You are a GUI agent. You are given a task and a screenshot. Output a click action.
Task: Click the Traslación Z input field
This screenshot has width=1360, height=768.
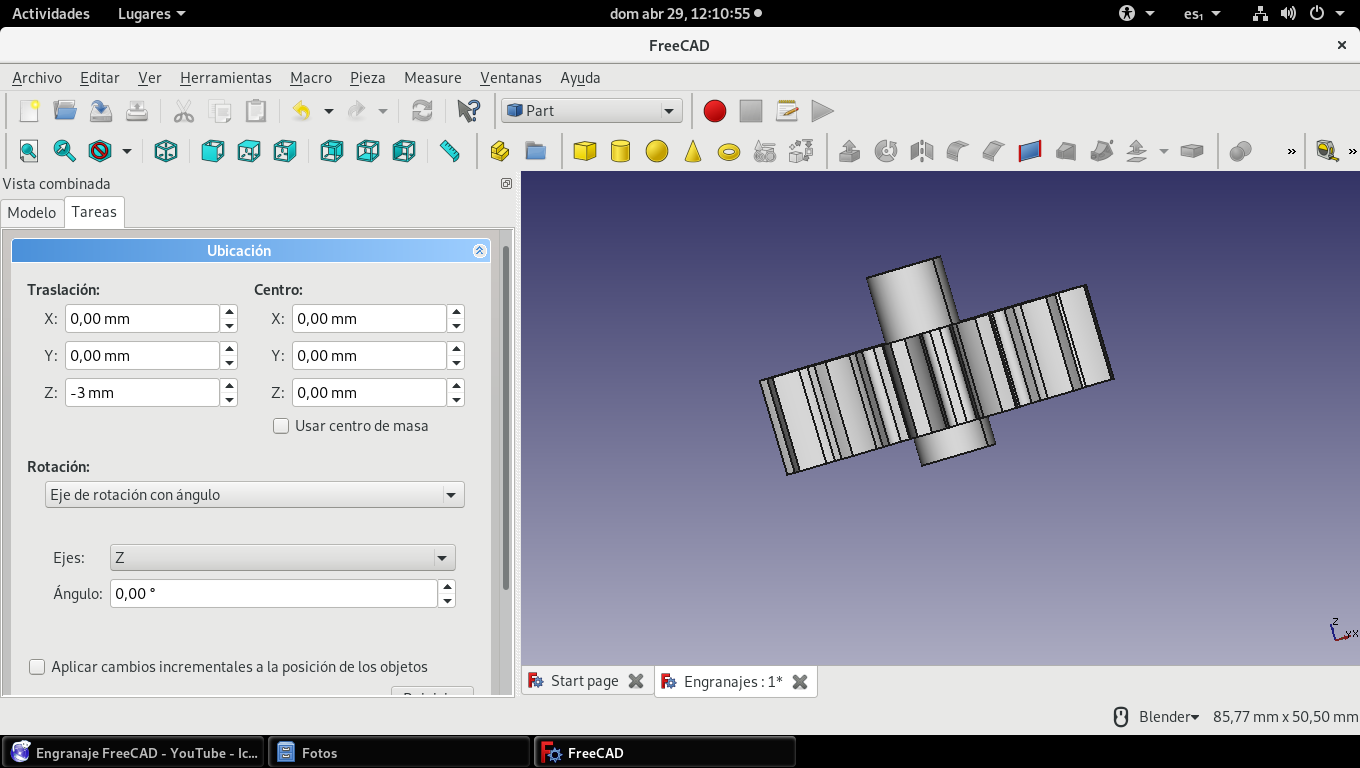[142, 393]
